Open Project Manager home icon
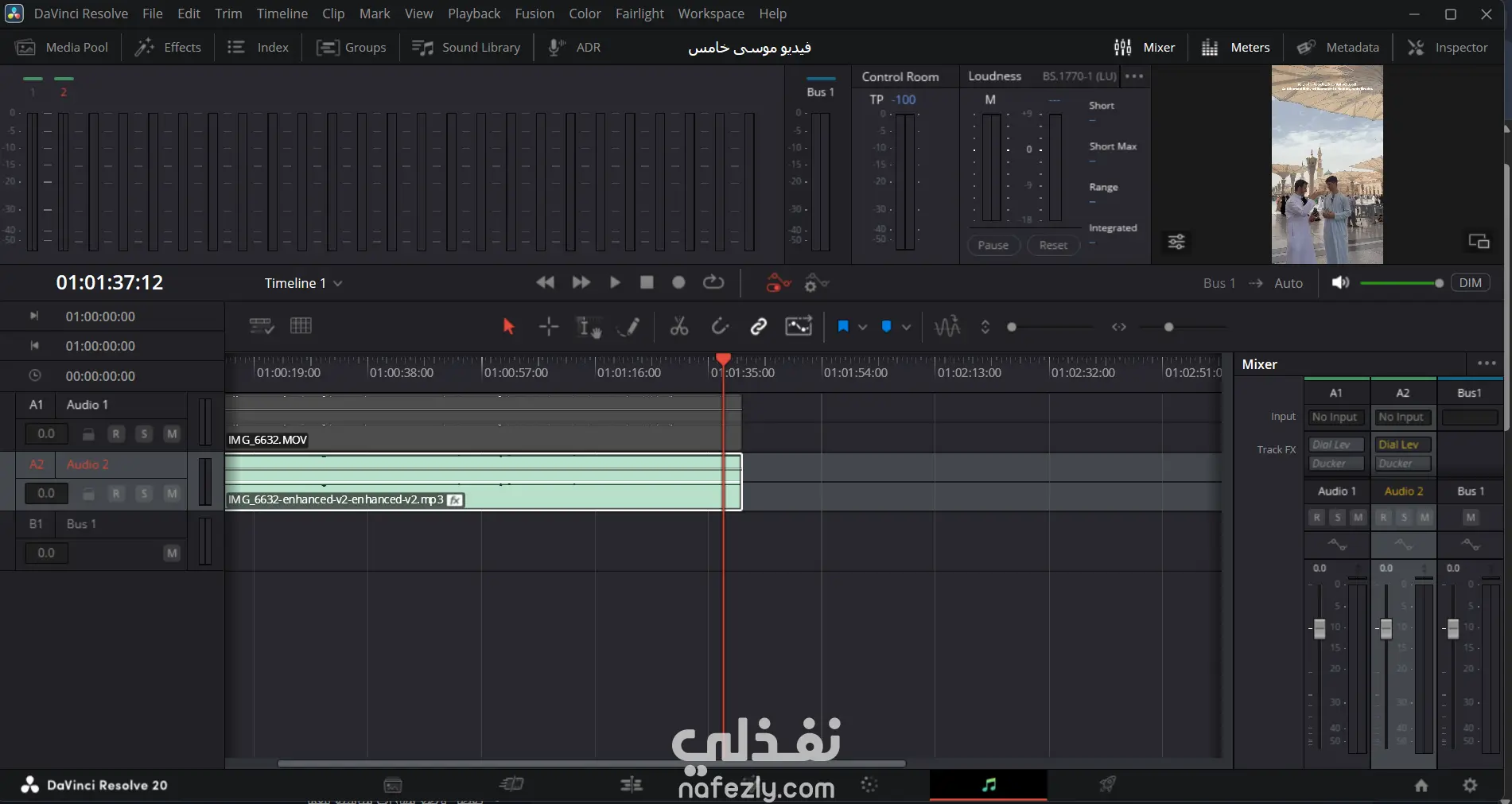The image size is (1512, 804). point(1421,786)
